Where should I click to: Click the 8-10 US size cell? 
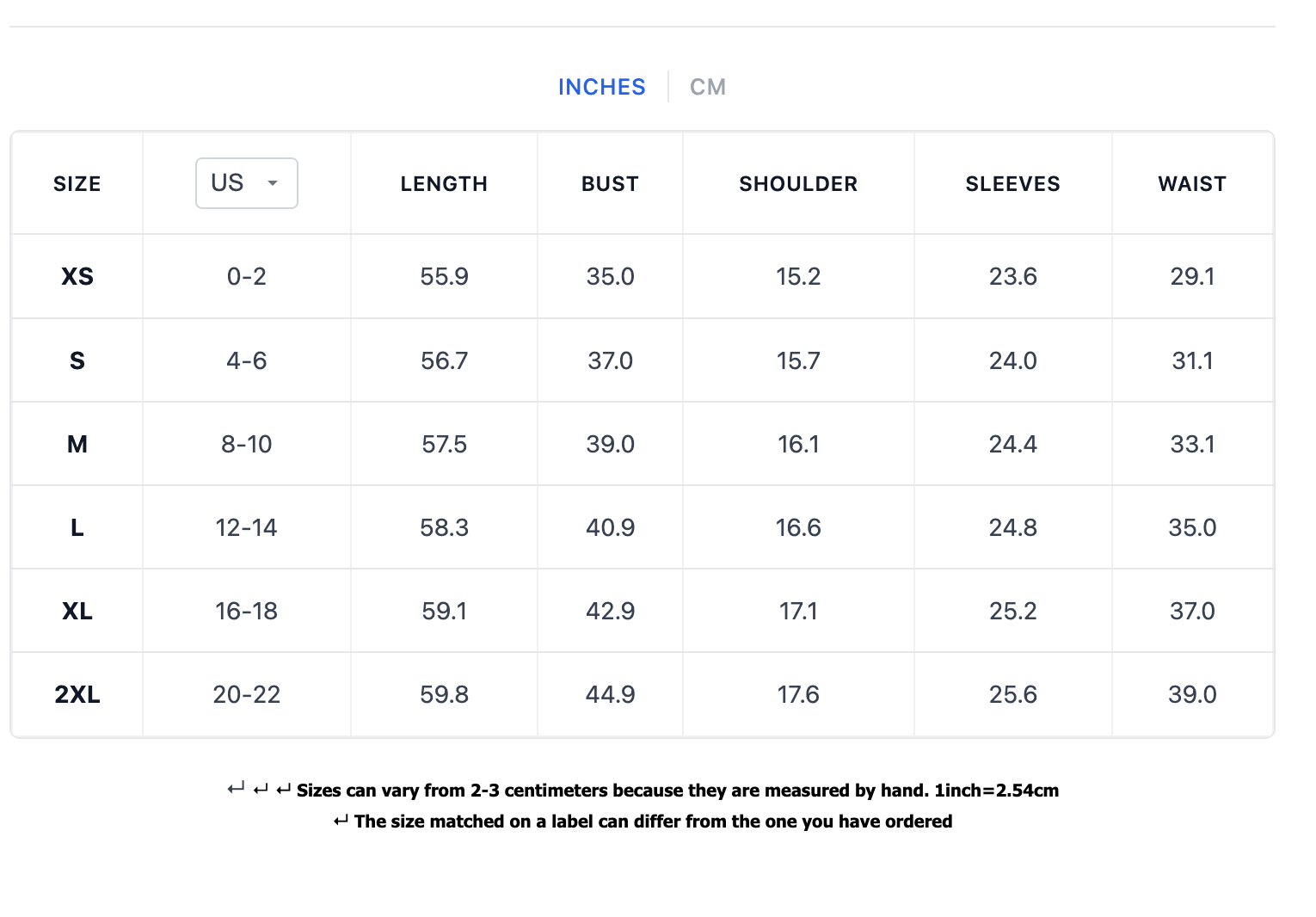(x=246, y=444)
